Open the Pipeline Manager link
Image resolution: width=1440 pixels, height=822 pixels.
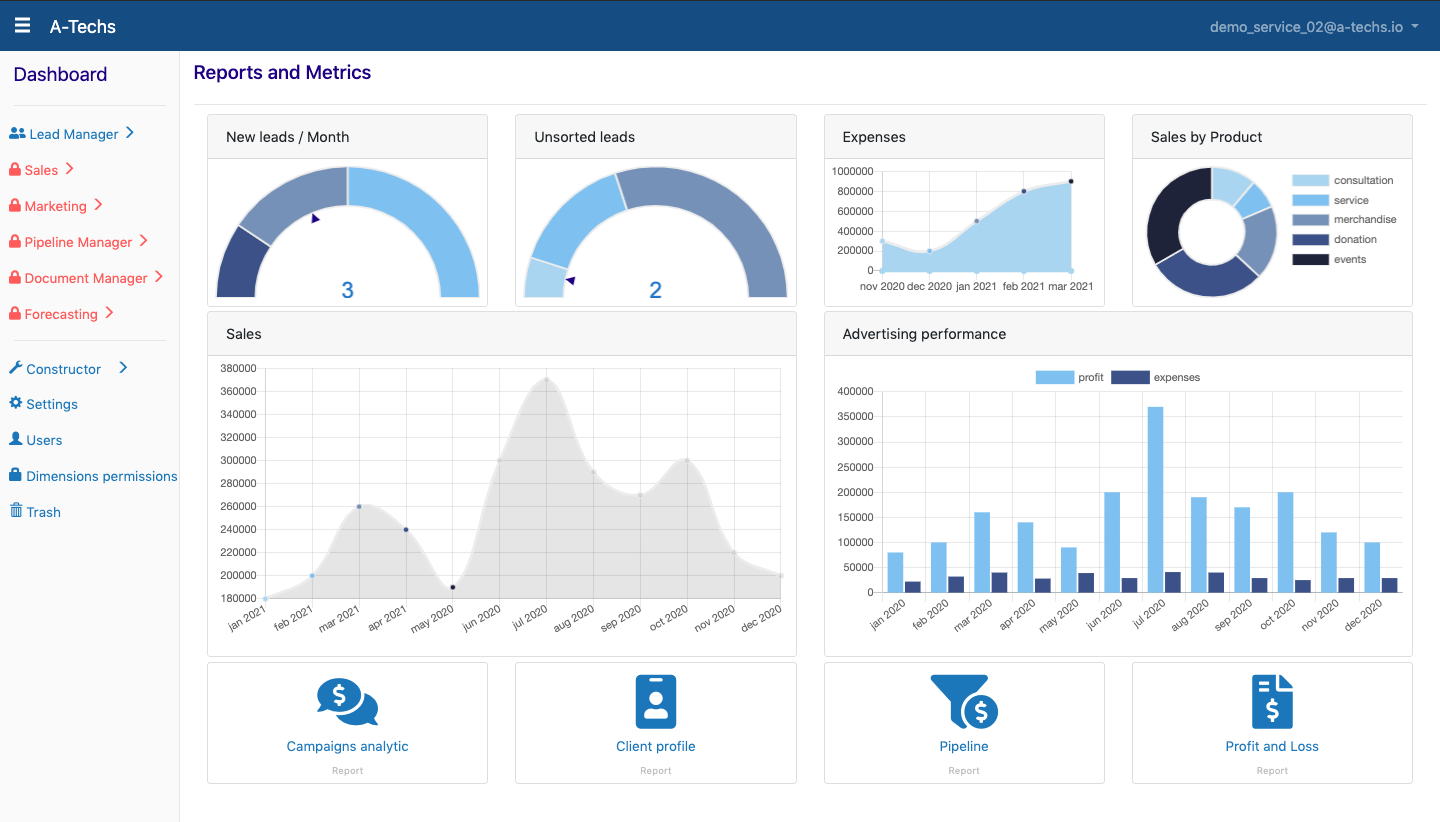tap(78, 242)
